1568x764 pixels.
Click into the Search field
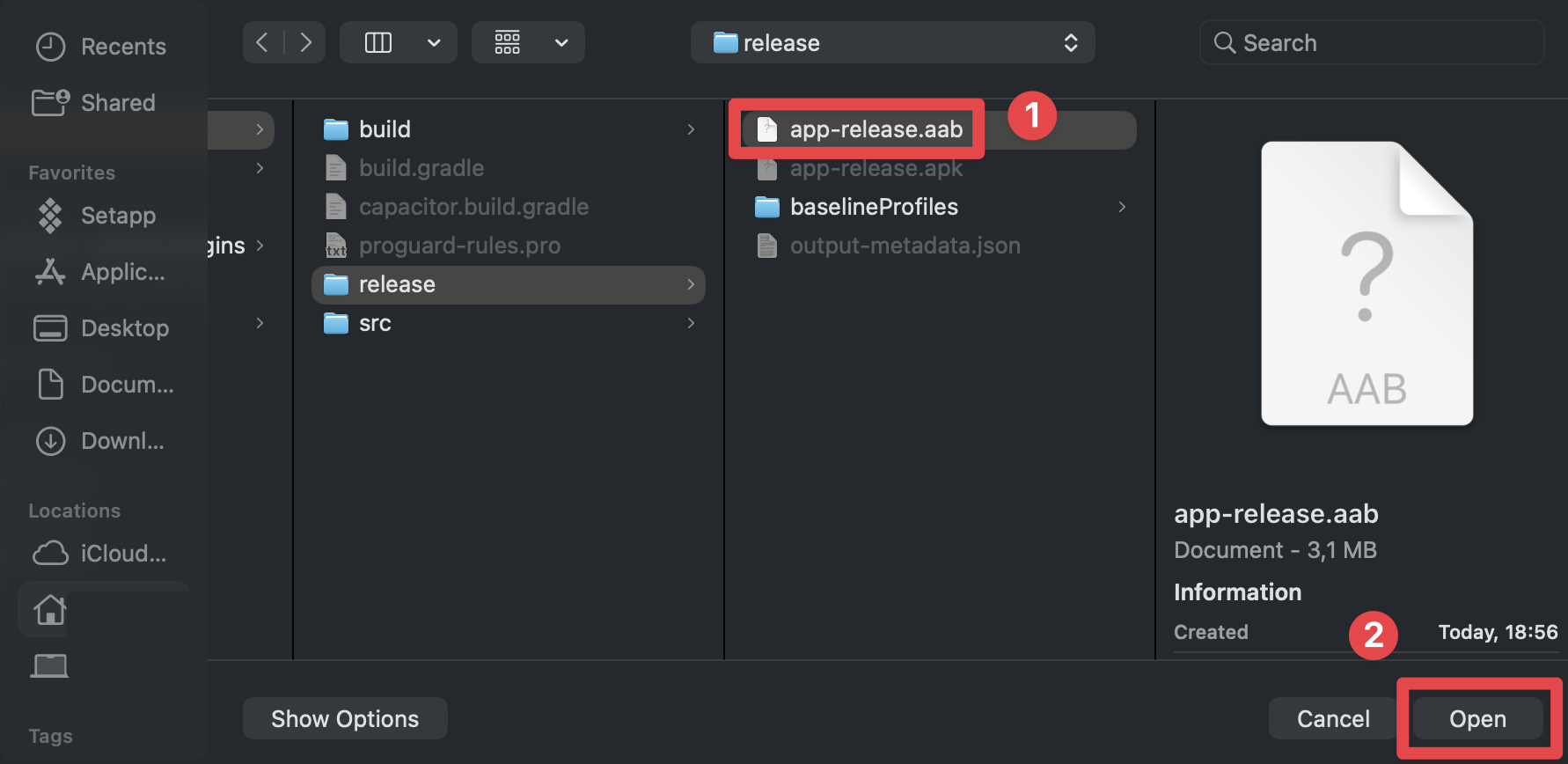1371,42
